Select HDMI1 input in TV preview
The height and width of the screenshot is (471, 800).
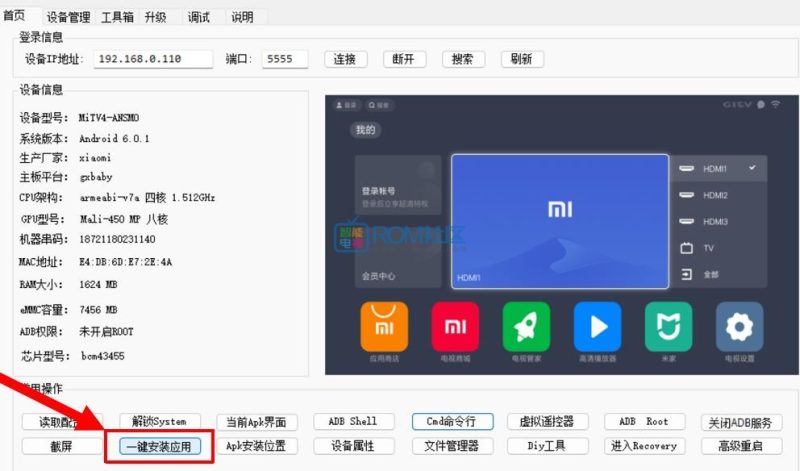click(x=718, y=169)
